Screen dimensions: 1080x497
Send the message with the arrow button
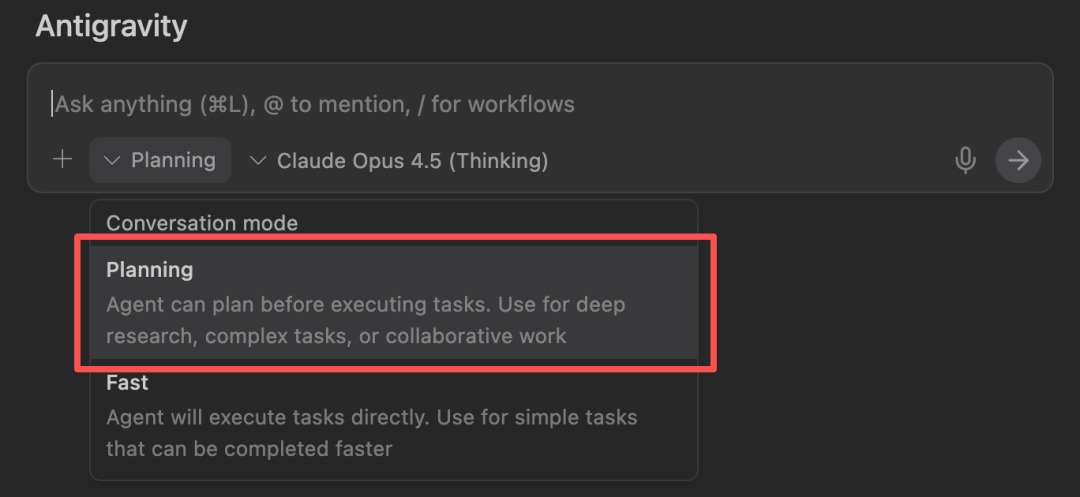click(x=1018, y=160)
